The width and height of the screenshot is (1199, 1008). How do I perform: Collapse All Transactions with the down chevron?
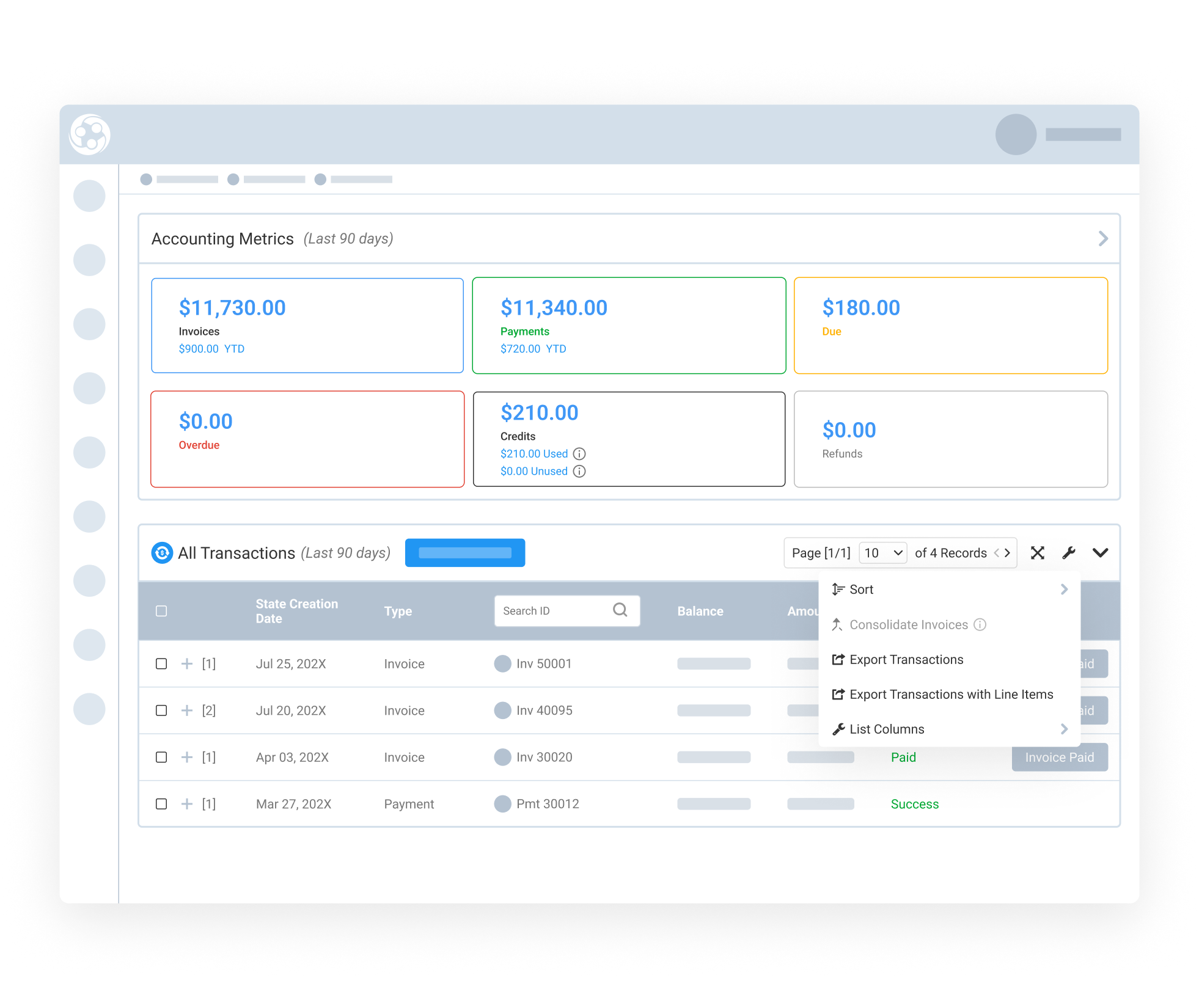click(1100, 553)
